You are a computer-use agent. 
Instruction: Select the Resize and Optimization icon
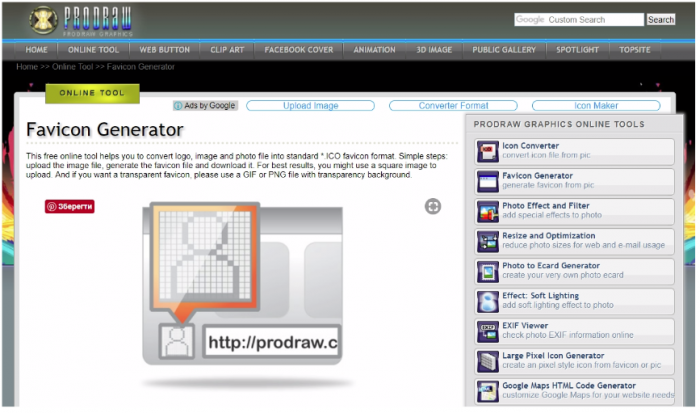(x=487, y=241)
